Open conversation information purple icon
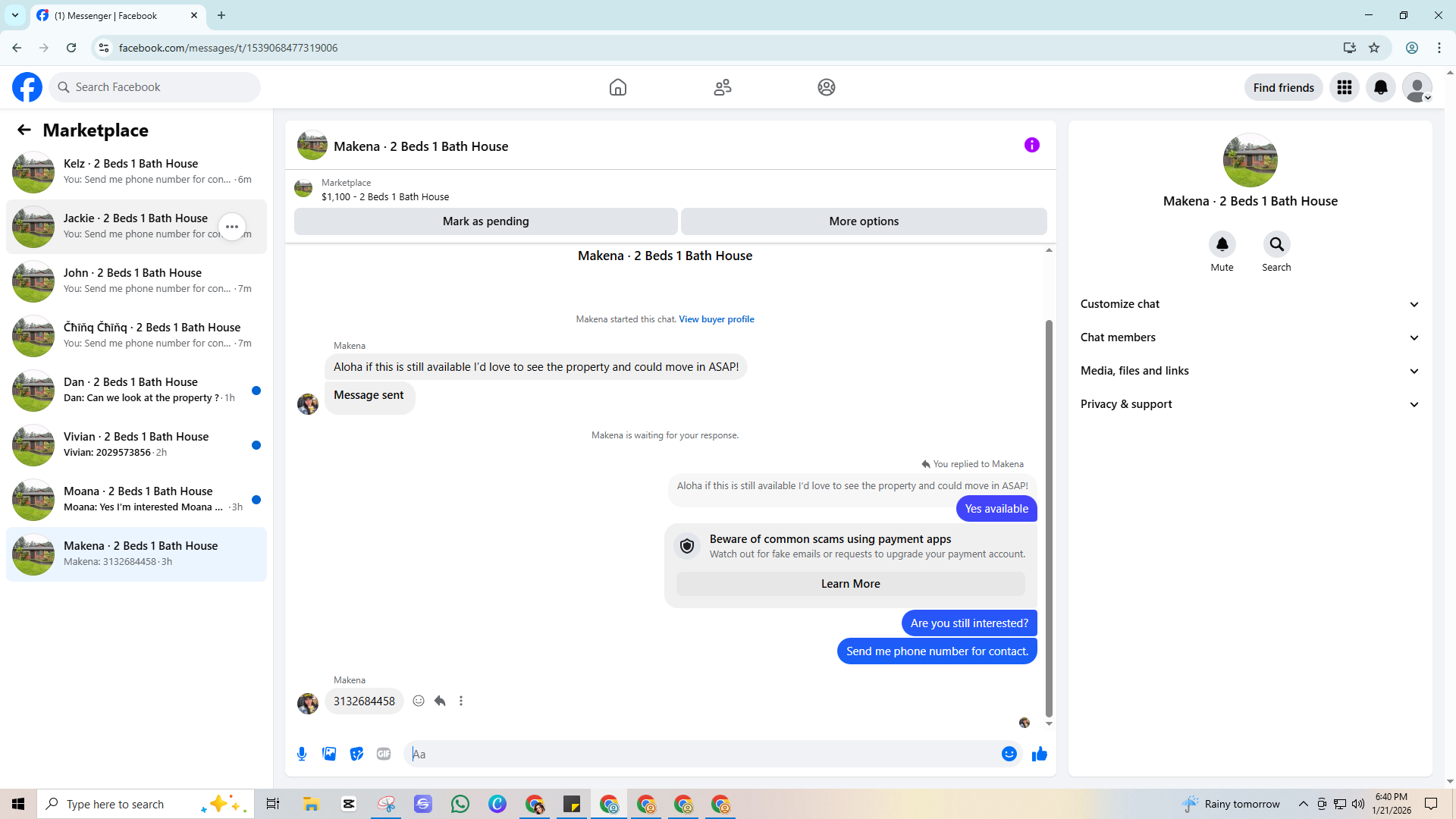This screenshot has height=819, width=1456. [1031, 145]
